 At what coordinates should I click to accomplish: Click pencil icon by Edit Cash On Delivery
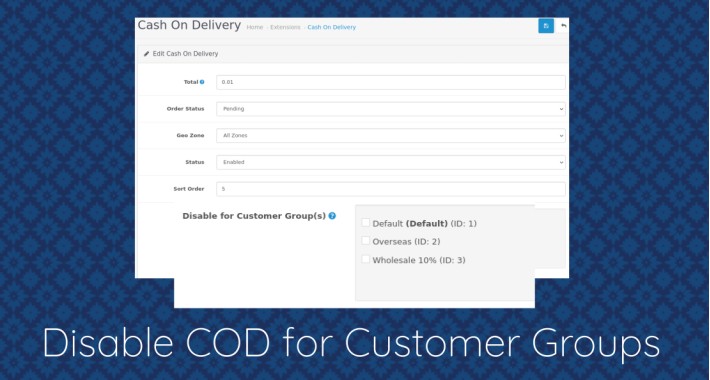click(146, 53)
